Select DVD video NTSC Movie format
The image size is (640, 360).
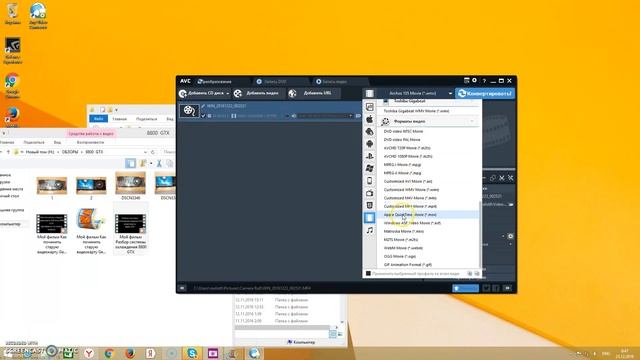point(428,131)
